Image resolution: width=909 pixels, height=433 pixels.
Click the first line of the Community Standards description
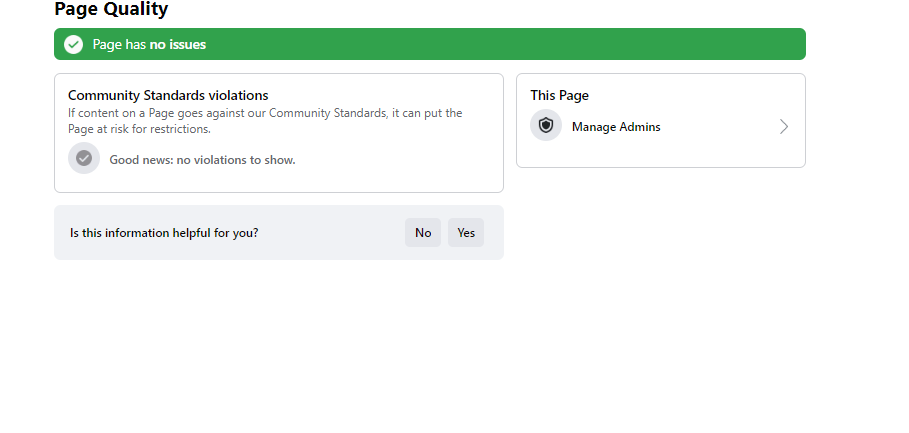click(x=265, y=113)
